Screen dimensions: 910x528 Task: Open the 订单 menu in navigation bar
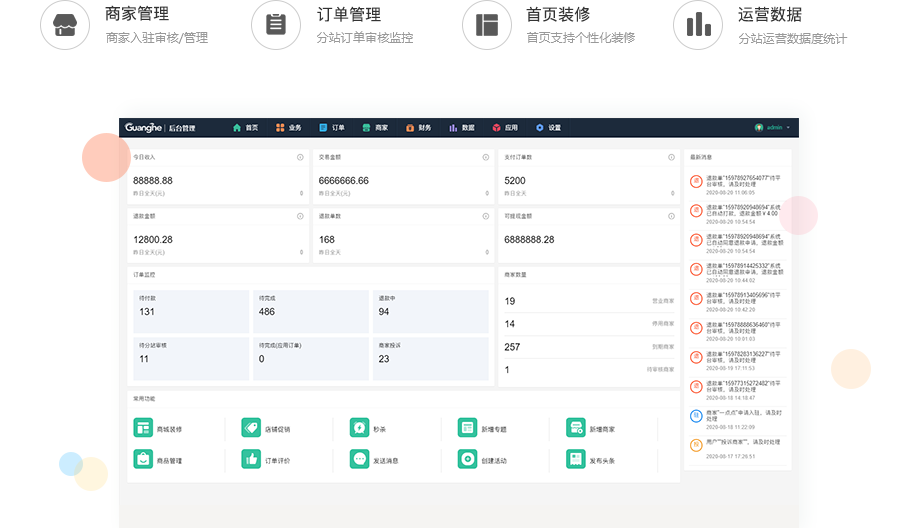click(332, 128)
